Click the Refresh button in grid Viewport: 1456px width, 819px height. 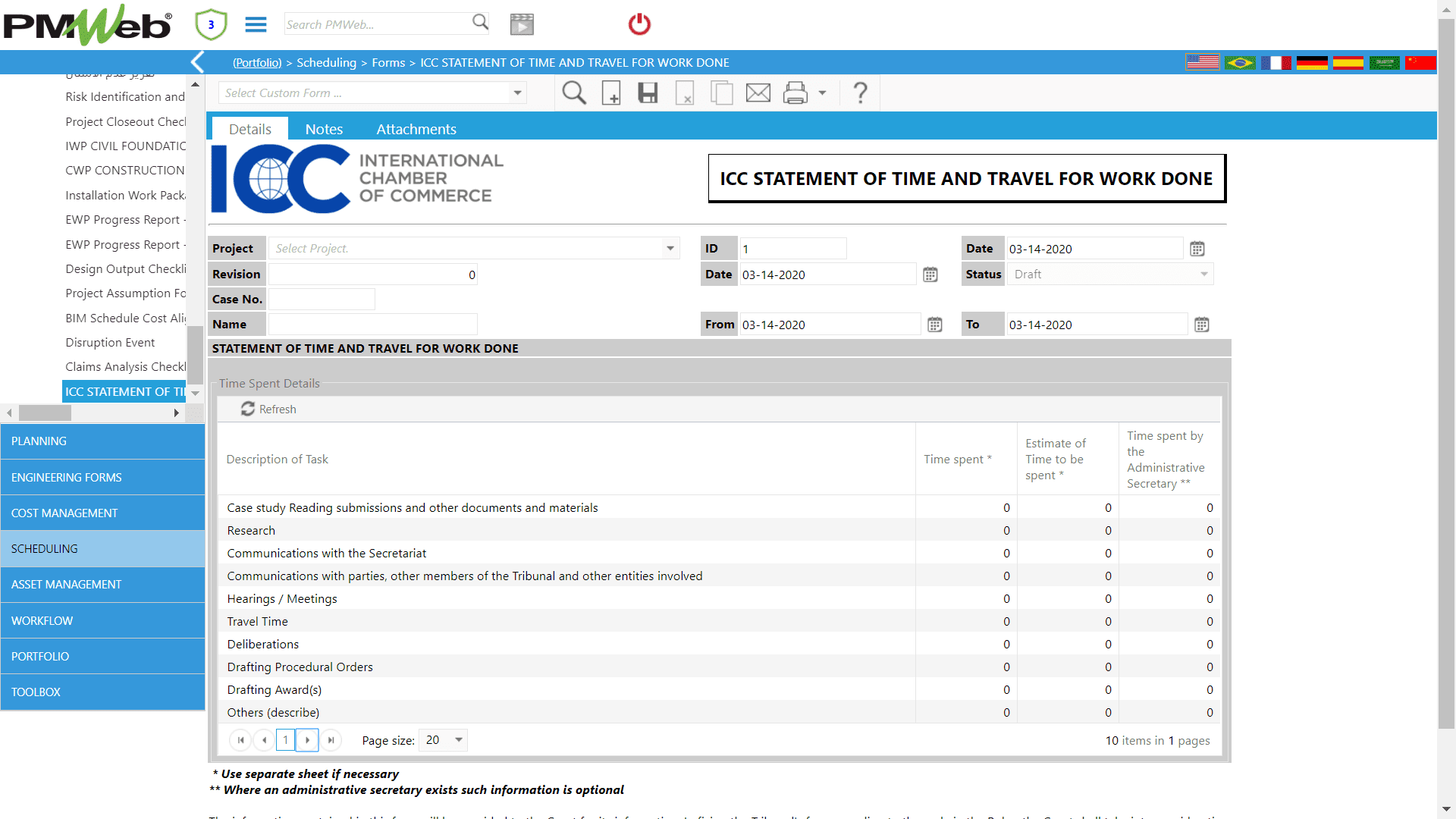click(268, 409)
